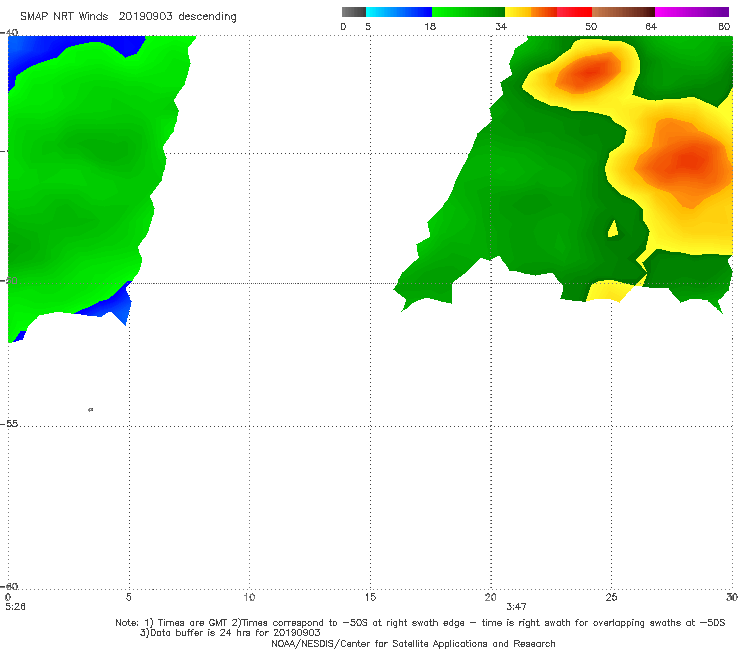Click the latitude axis label '-60'
This screenshot has width=740, height=650.
click(x=9, y=586)
